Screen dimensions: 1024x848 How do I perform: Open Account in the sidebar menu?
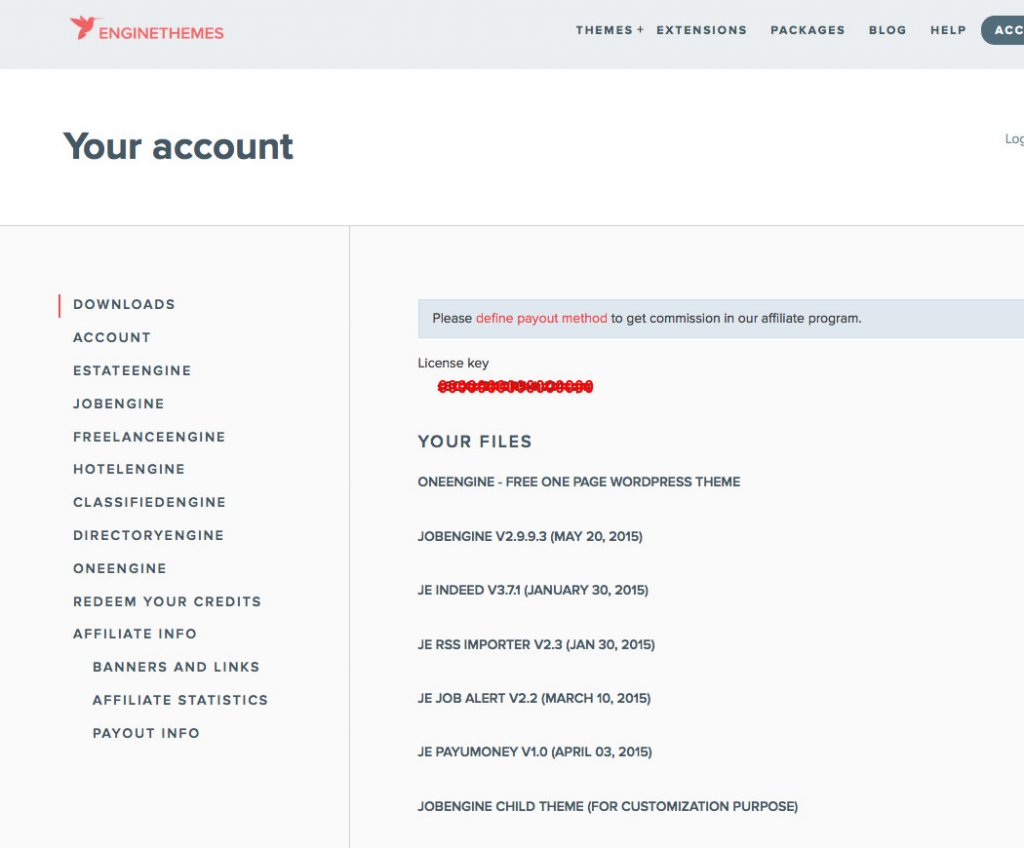point(112,338)
